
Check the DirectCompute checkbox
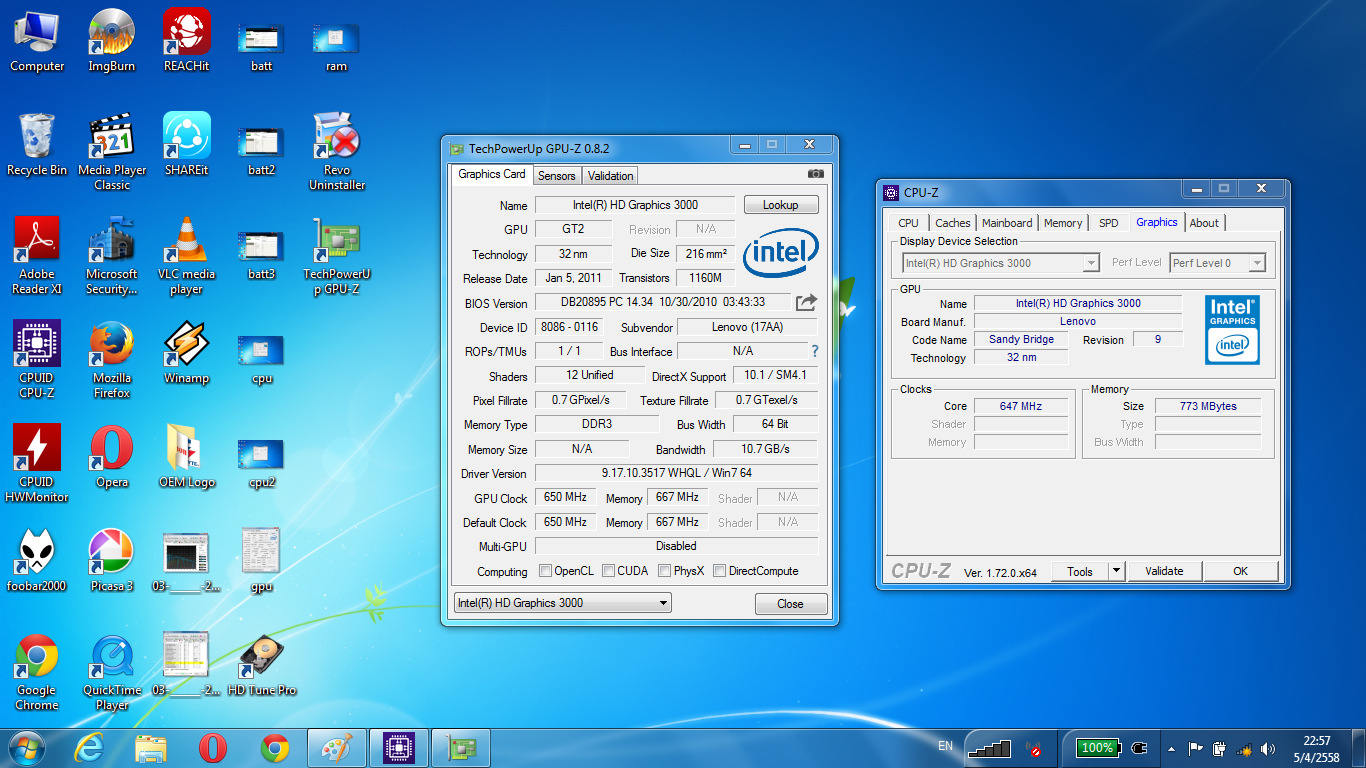719,571
